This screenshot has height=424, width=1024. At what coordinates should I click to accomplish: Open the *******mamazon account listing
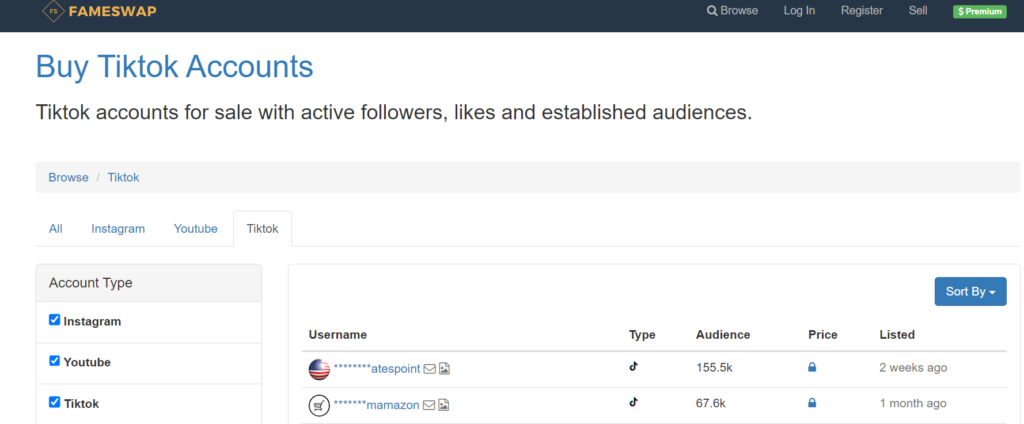coord(376,405)
